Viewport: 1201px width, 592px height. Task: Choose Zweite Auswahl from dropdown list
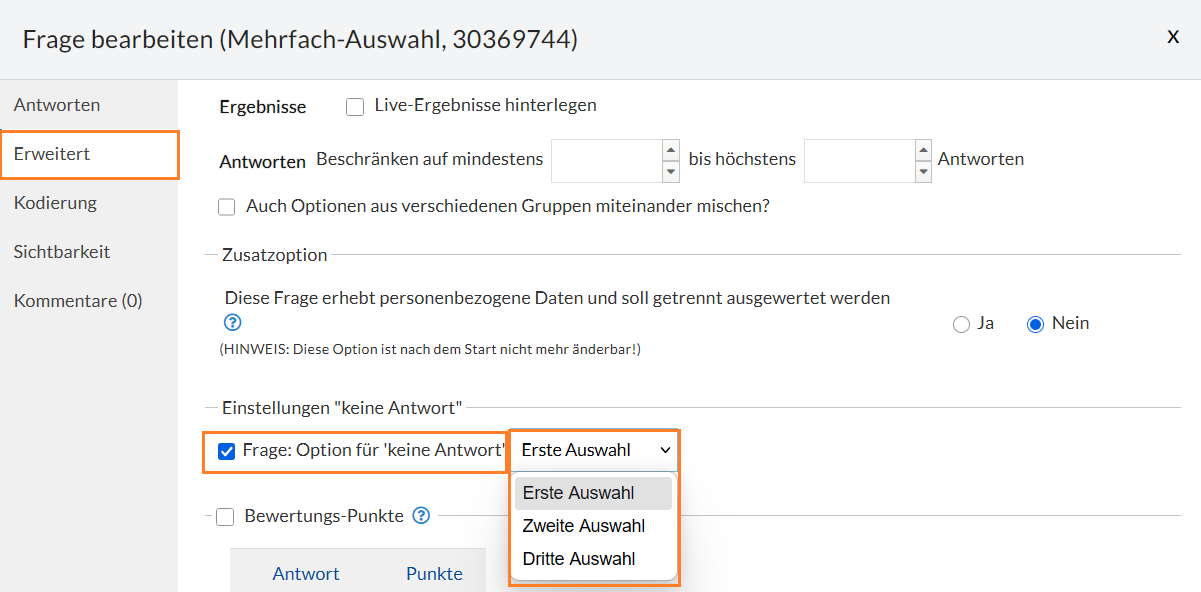pyautogui.click(x=583, y=526)
